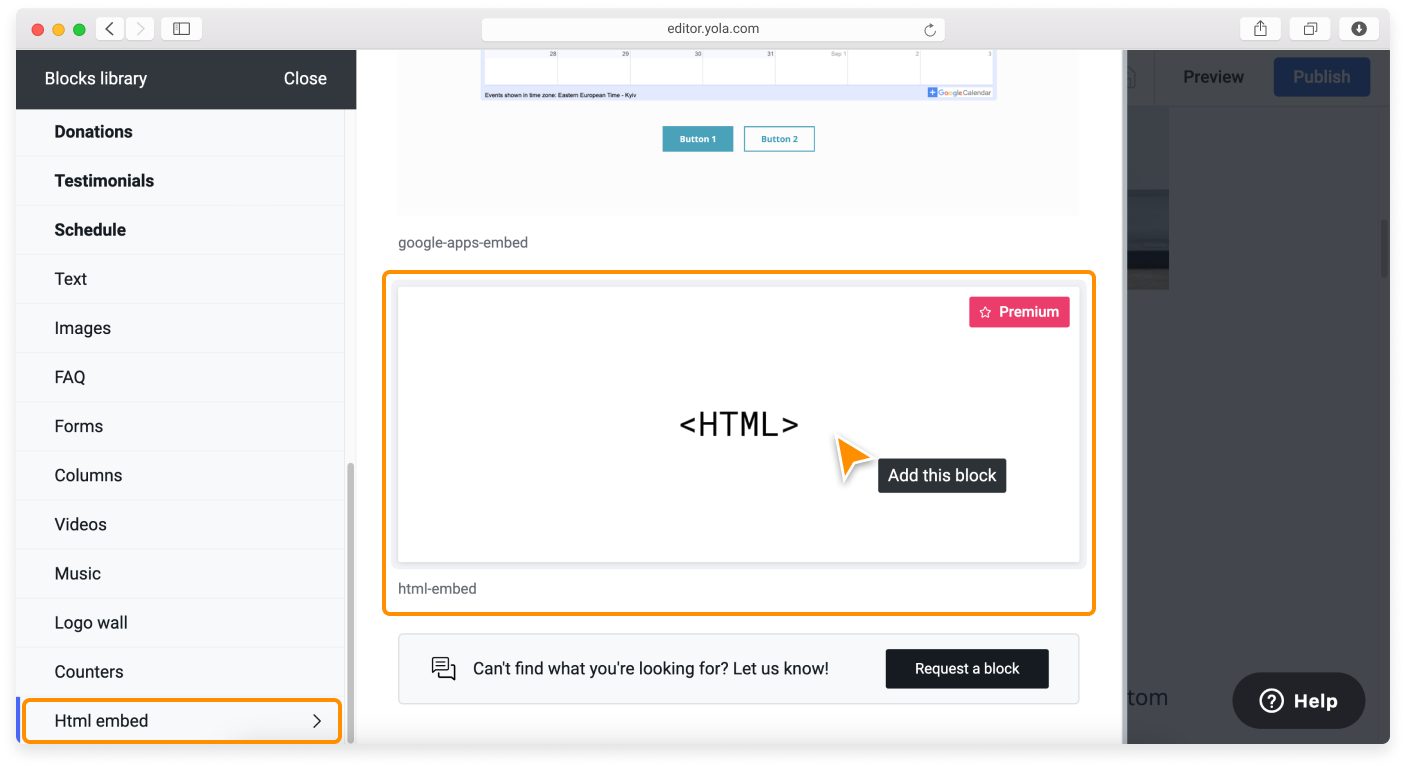Click the chat bubble icon beside the request banner
Image resolution: width=1406 pixels, height=768 pixels.
(443, 668)
